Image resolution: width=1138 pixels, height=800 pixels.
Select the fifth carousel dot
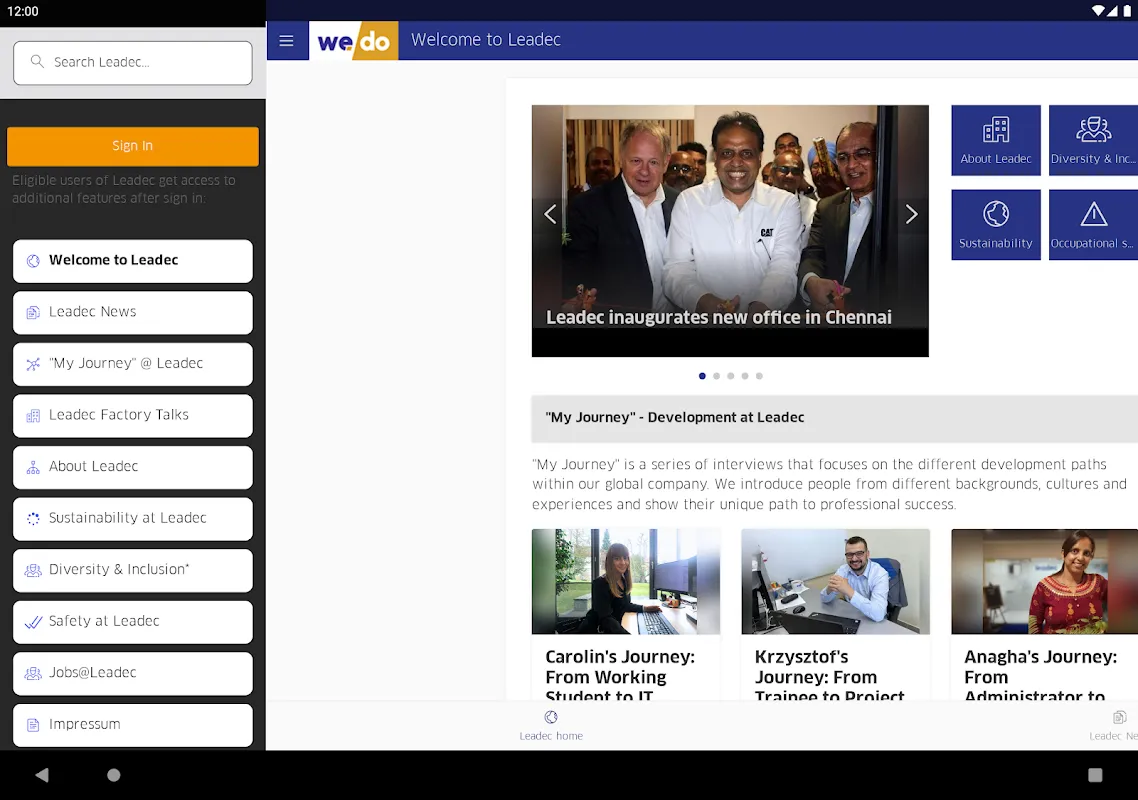pyautogui.click(x=759, y=376)
